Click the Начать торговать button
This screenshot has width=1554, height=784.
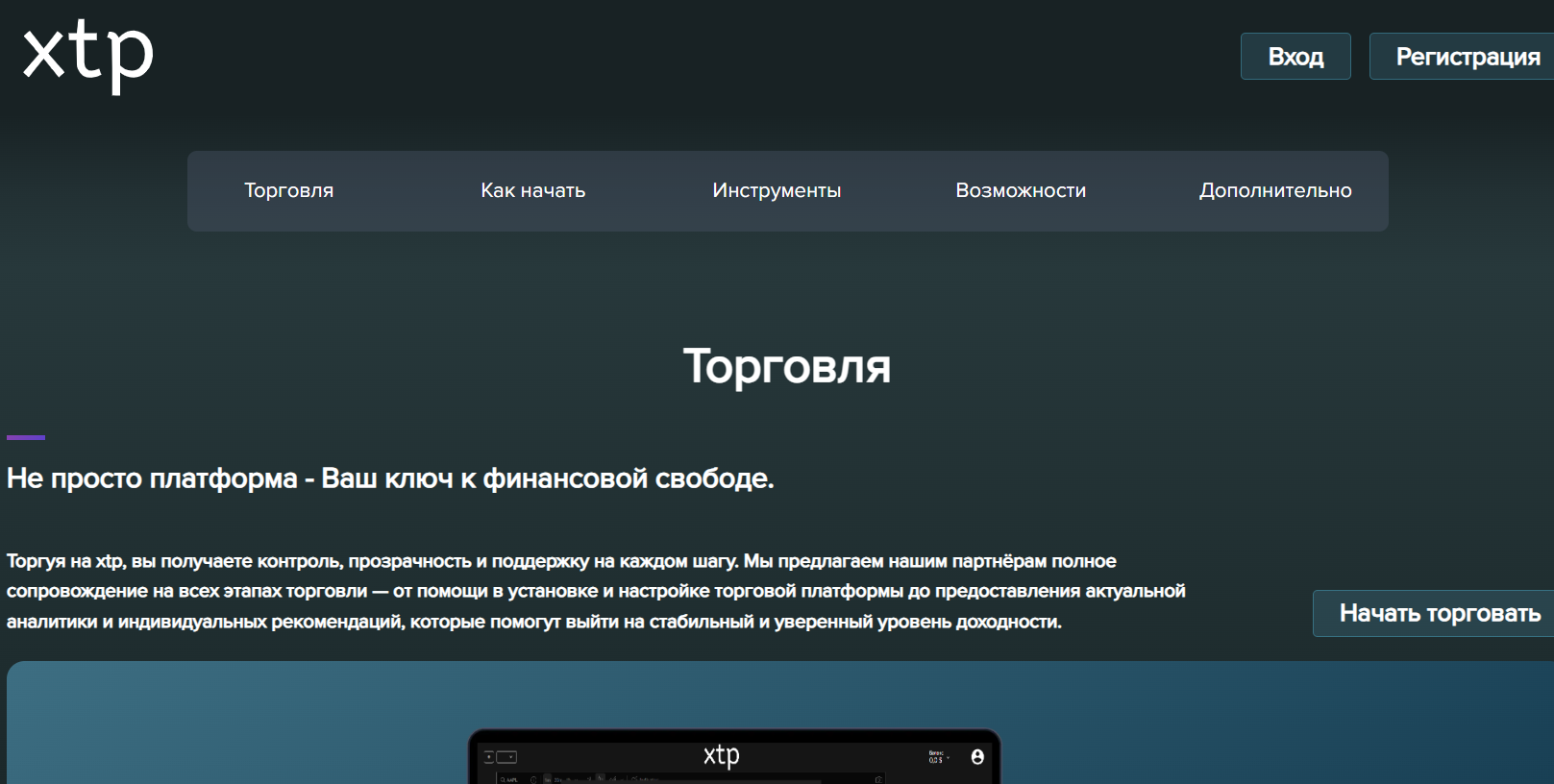pyautogui.click(x=1439, y=613)
